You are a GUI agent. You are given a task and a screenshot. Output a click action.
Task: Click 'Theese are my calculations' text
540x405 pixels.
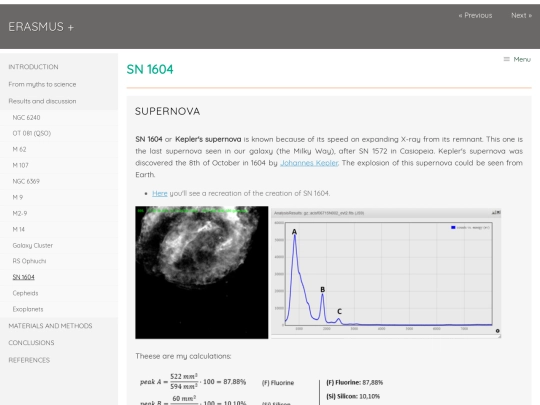183,356
